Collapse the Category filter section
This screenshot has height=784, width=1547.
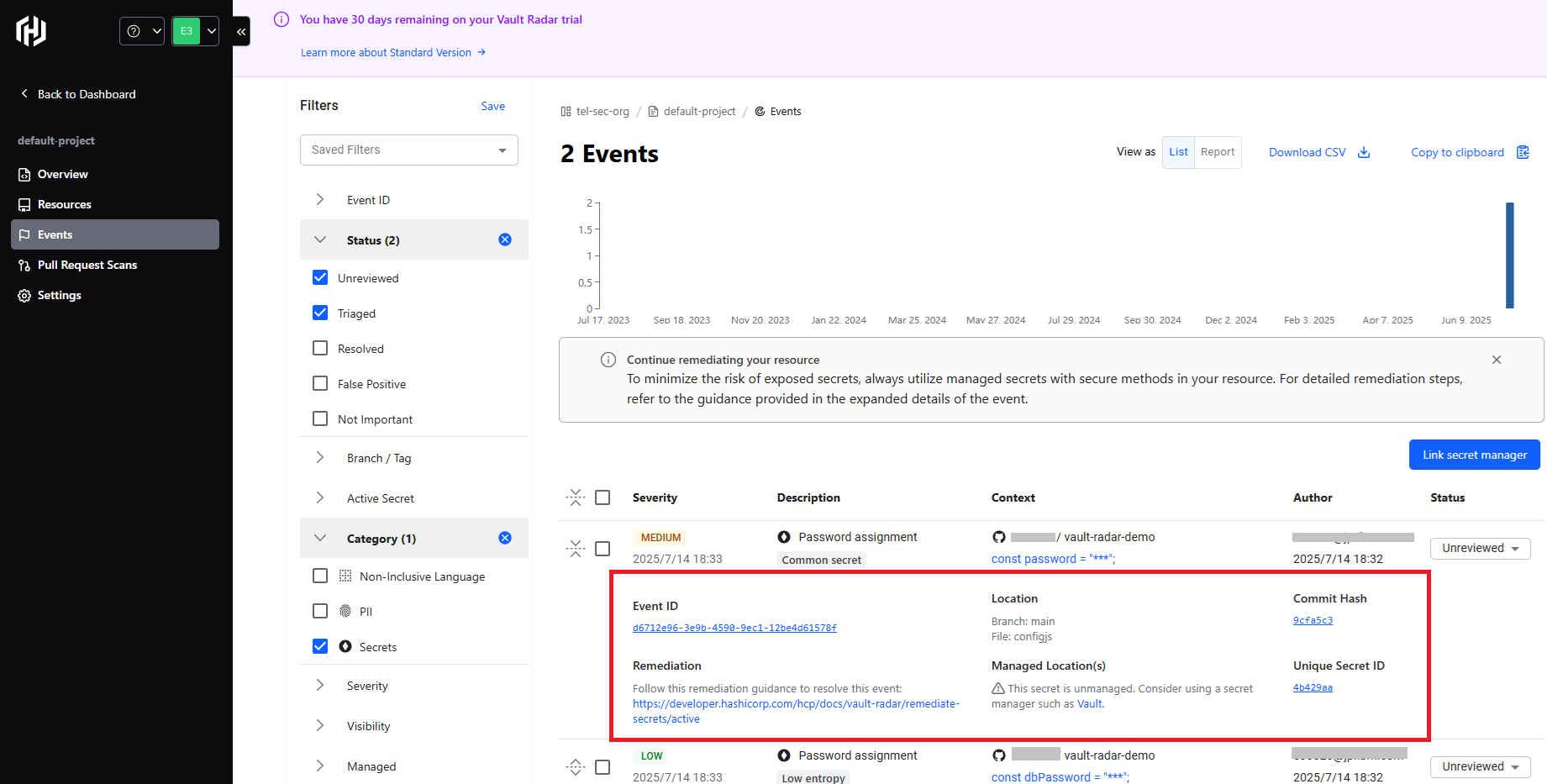pyautogui.click(x=320, y=538)
